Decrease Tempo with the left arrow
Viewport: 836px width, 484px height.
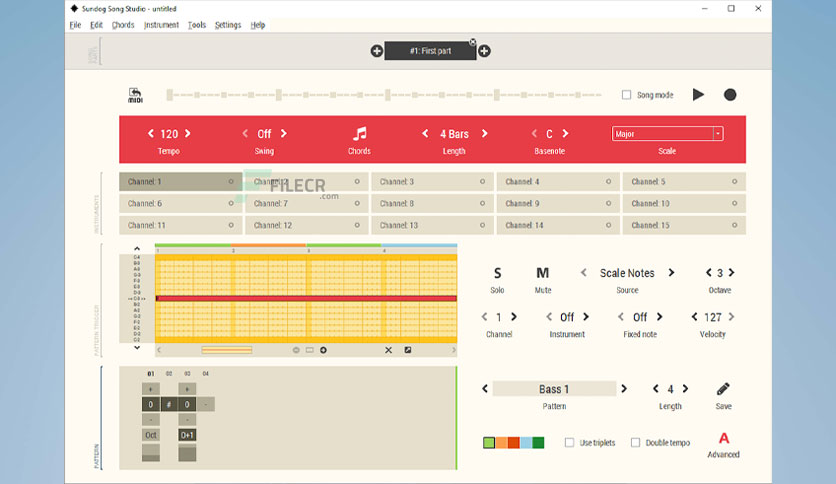coord(150,133)
